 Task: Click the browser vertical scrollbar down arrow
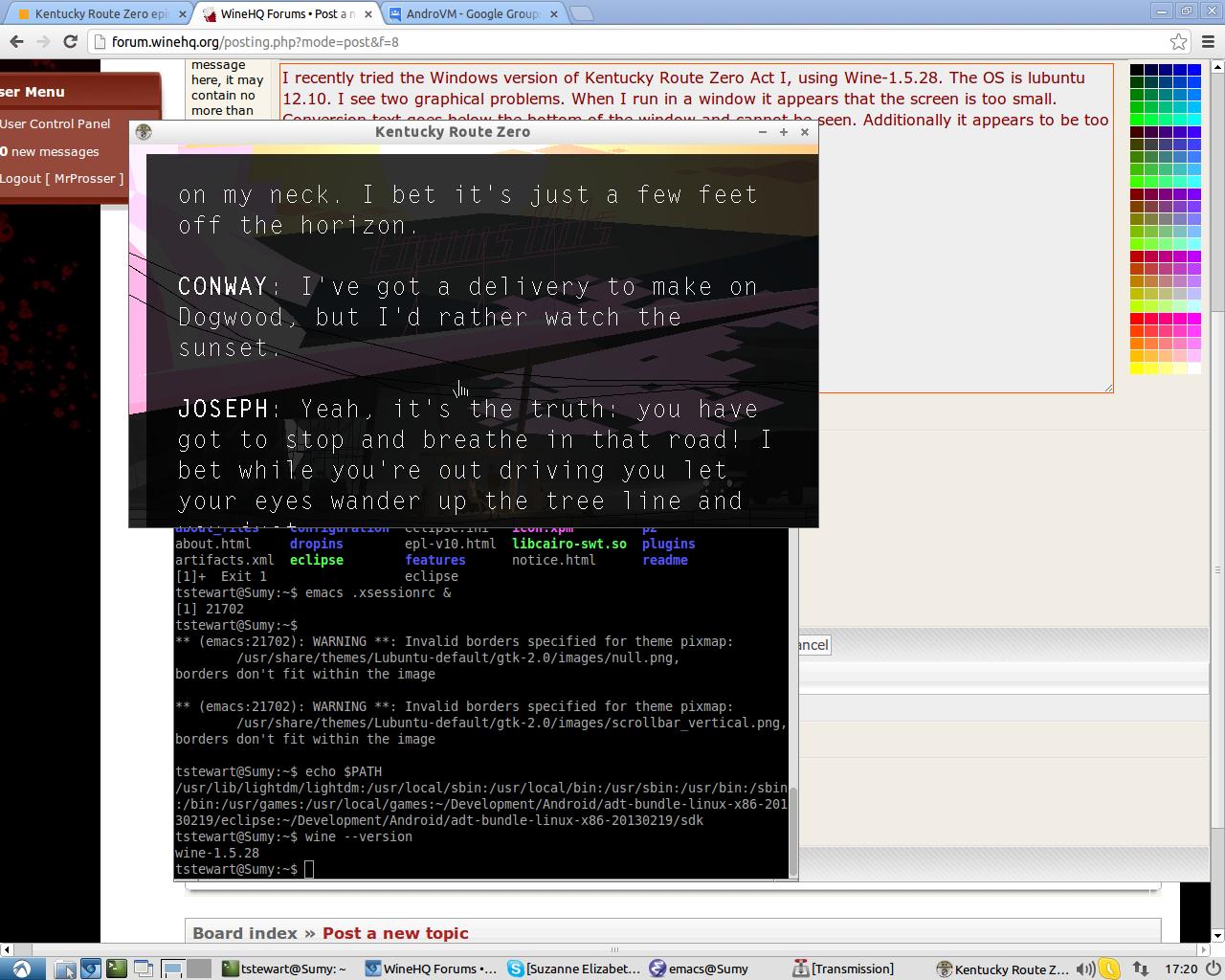pyautogui.click(x=1217, y=935)
